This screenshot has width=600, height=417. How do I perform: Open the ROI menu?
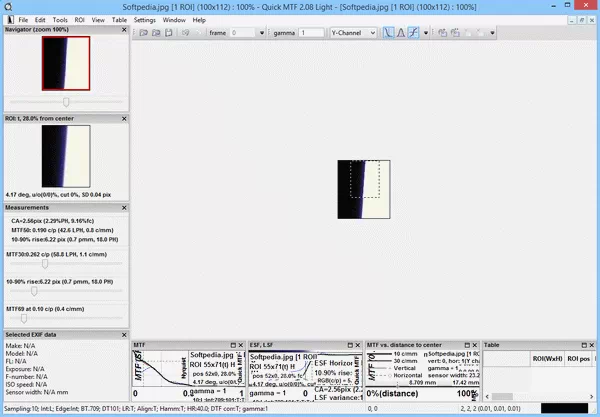point(80,20)
